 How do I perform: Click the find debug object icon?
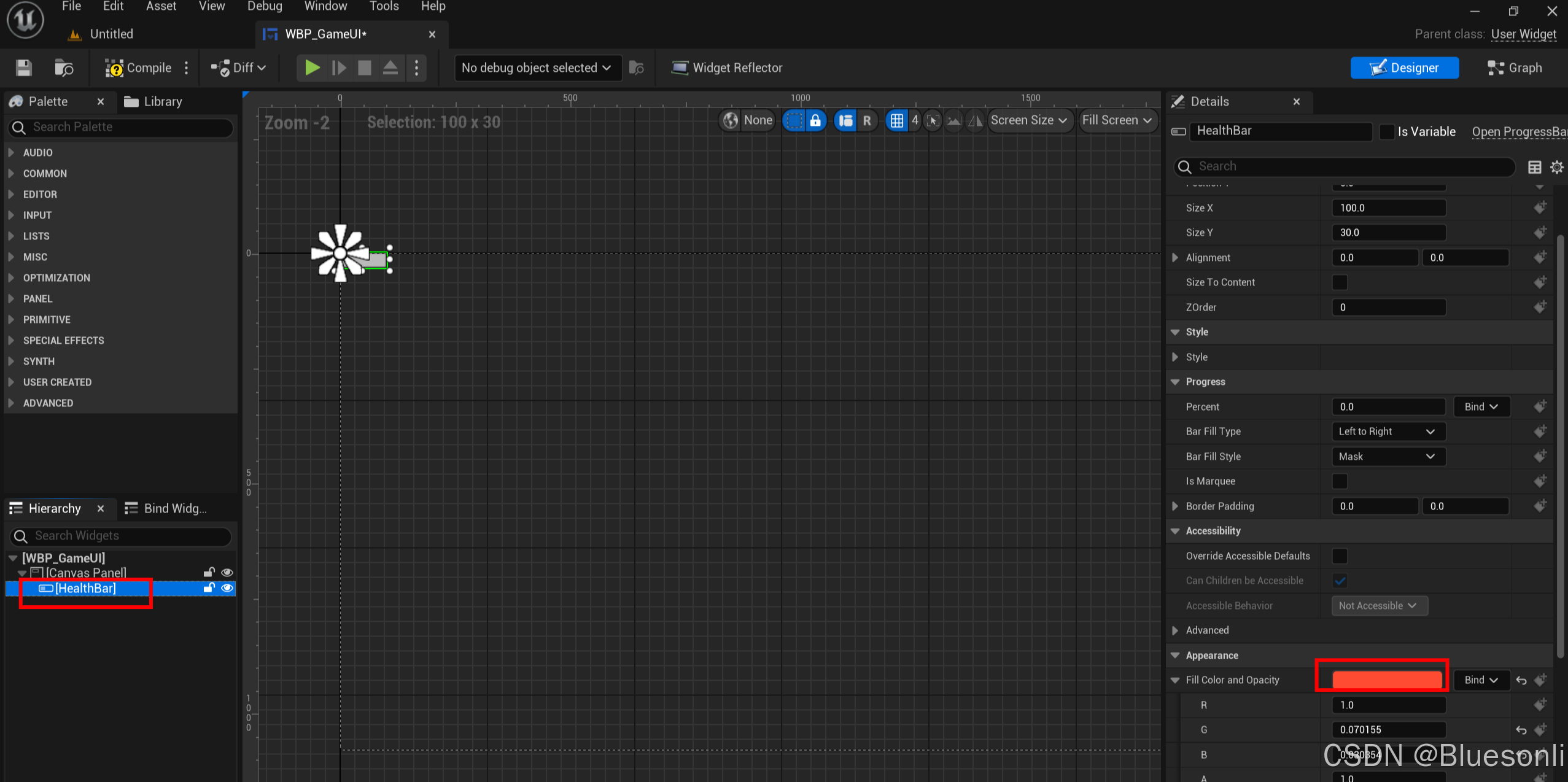coord(637,68)
